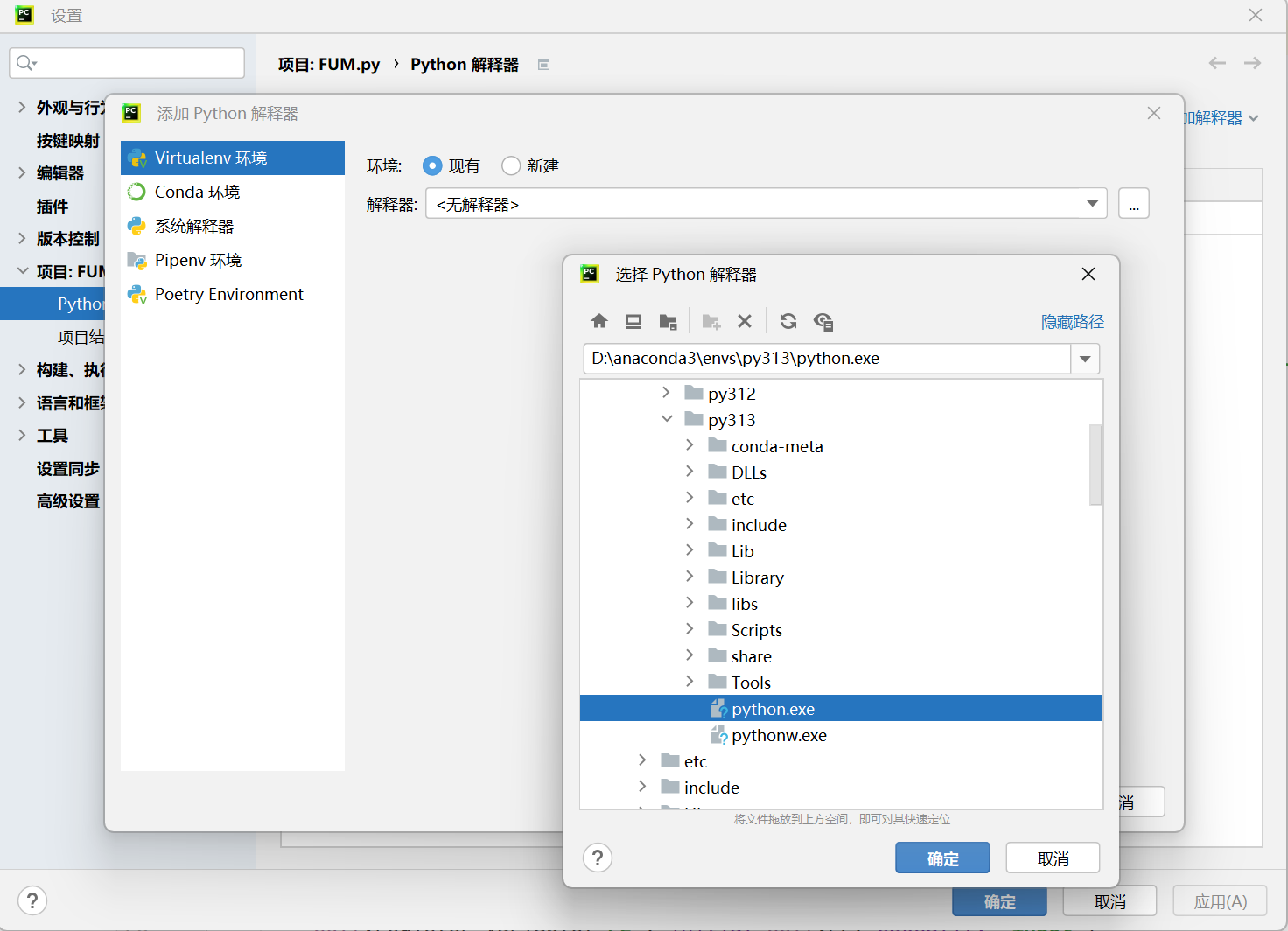Select the include folder under py313
Viewport: 1288px width, 931px height.
click(841, 525)
